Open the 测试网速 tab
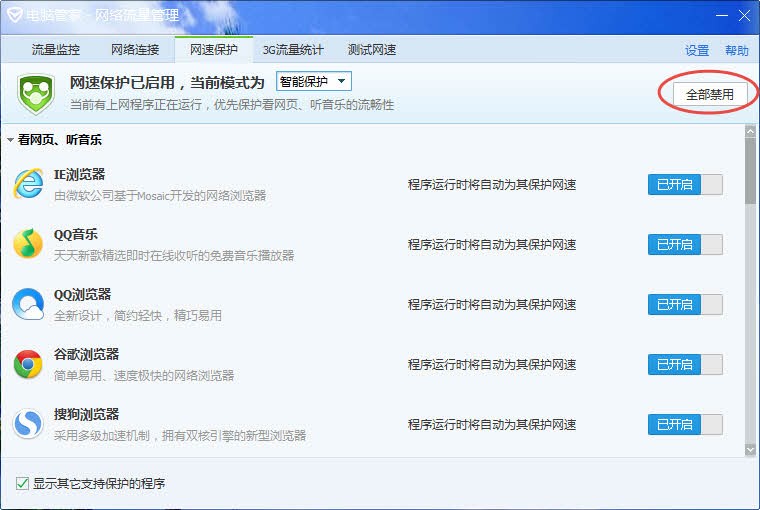Screen dimensions: 760x510 pyautogui.click(x=372, y=49)
